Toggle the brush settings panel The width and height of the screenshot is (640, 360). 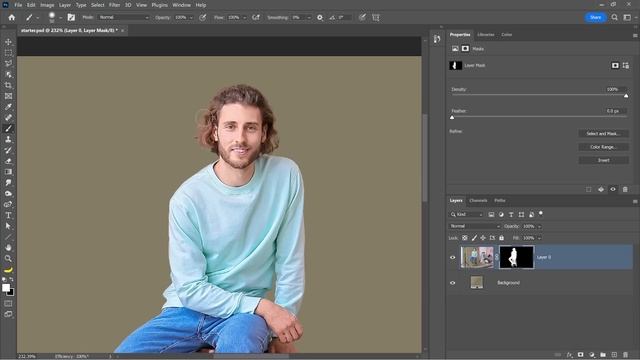71,18
